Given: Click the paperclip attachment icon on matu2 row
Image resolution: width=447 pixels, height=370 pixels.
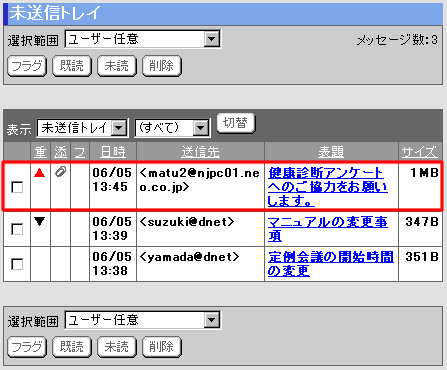Looking at the screenshot, I should 60,172.
